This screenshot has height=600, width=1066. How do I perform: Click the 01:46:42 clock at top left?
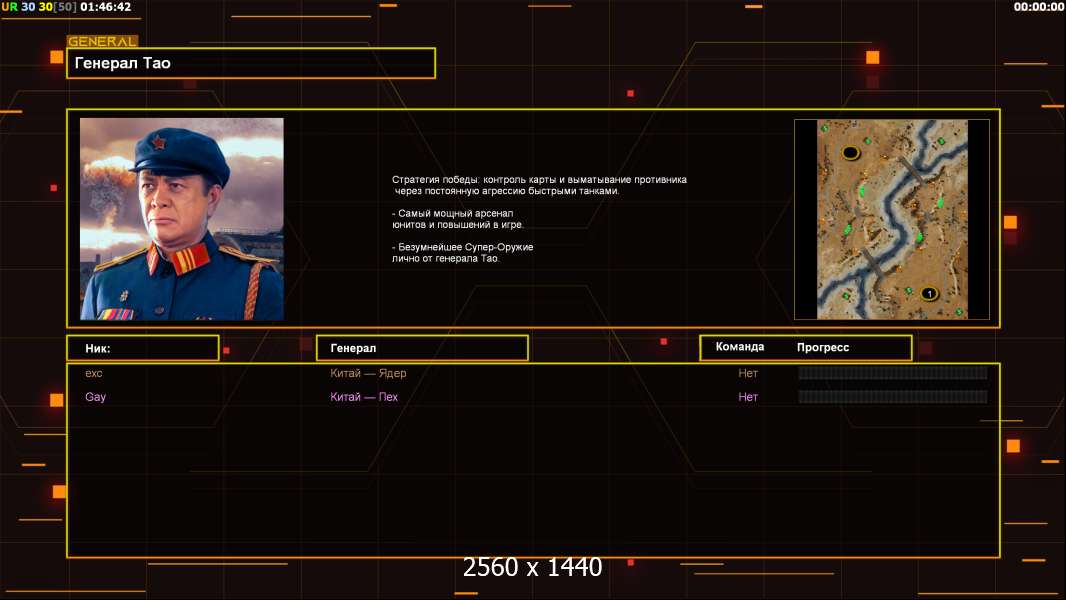click(x=105, y=7)
